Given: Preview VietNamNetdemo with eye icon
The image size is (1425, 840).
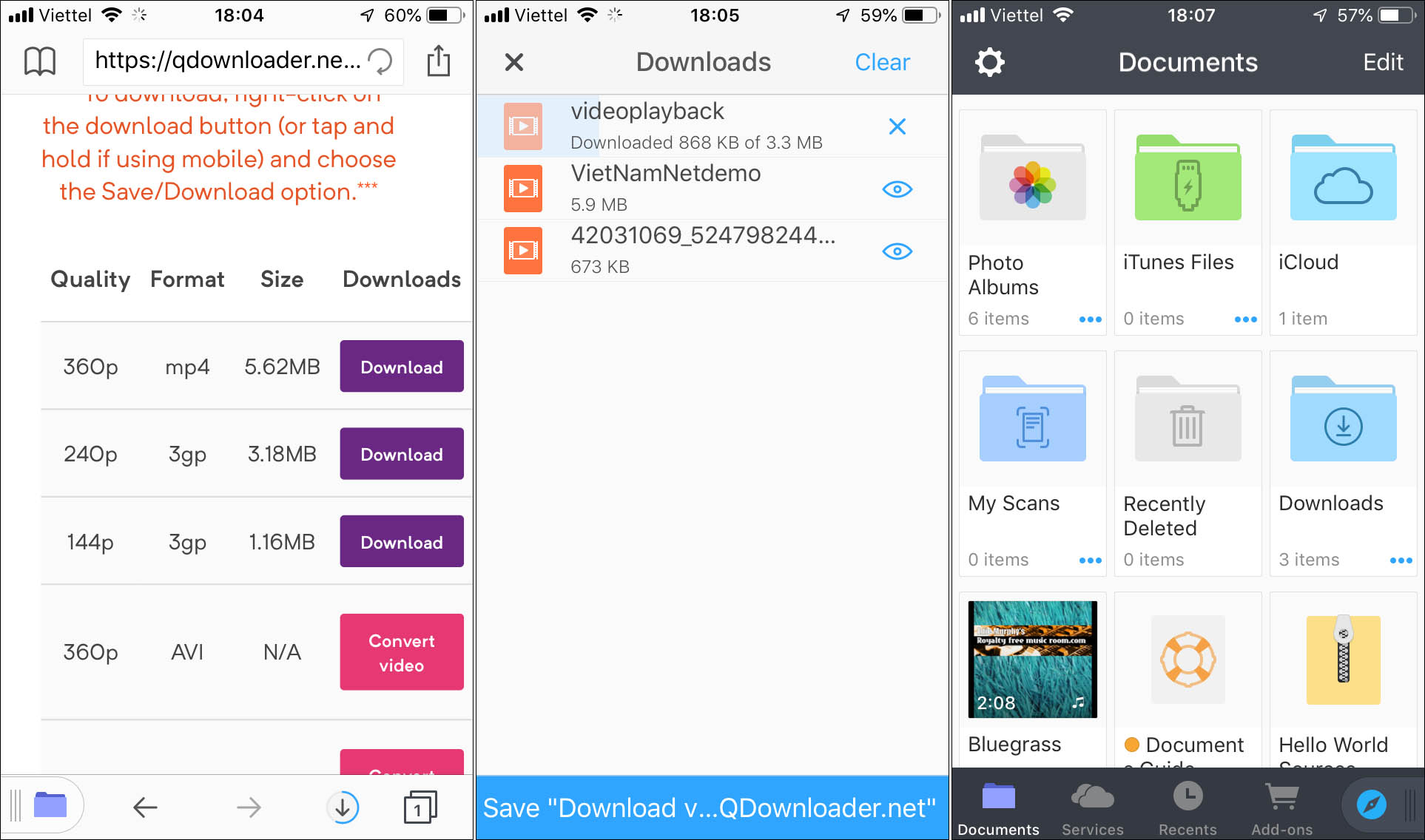Looking at the screenshot, I should pos(897,189).
